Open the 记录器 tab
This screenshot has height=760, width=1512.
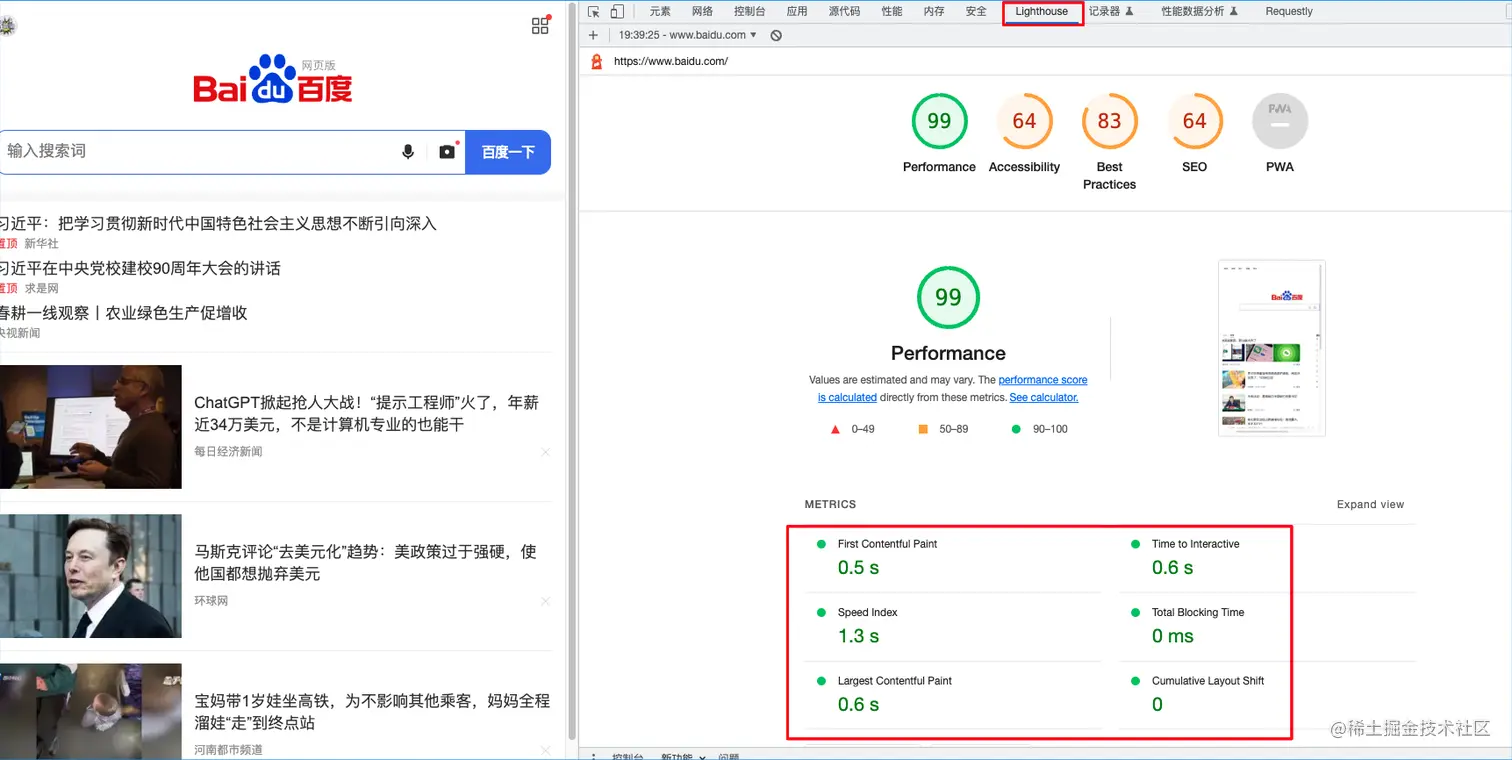(1110, 12)
